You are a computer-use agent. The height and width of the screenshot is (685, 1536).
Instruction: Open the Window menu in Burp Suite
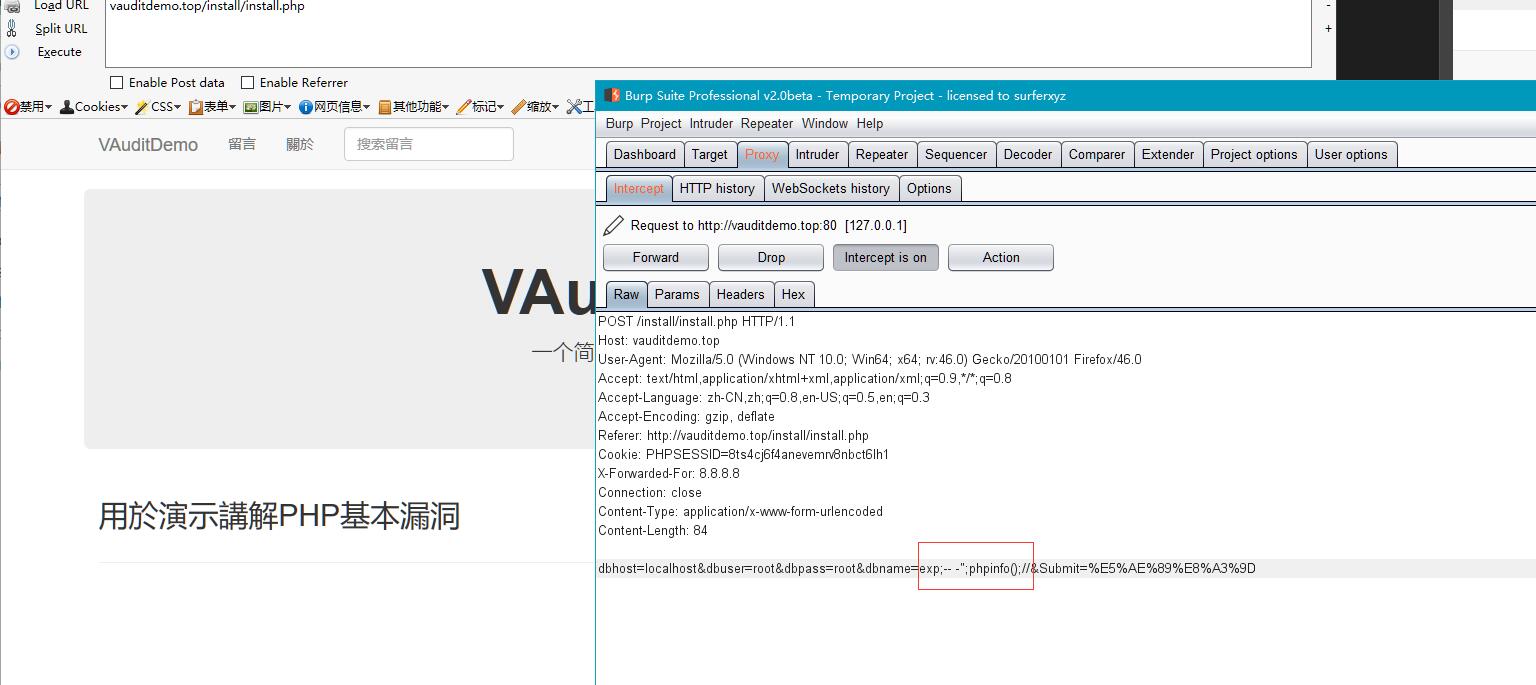point(825,124)
